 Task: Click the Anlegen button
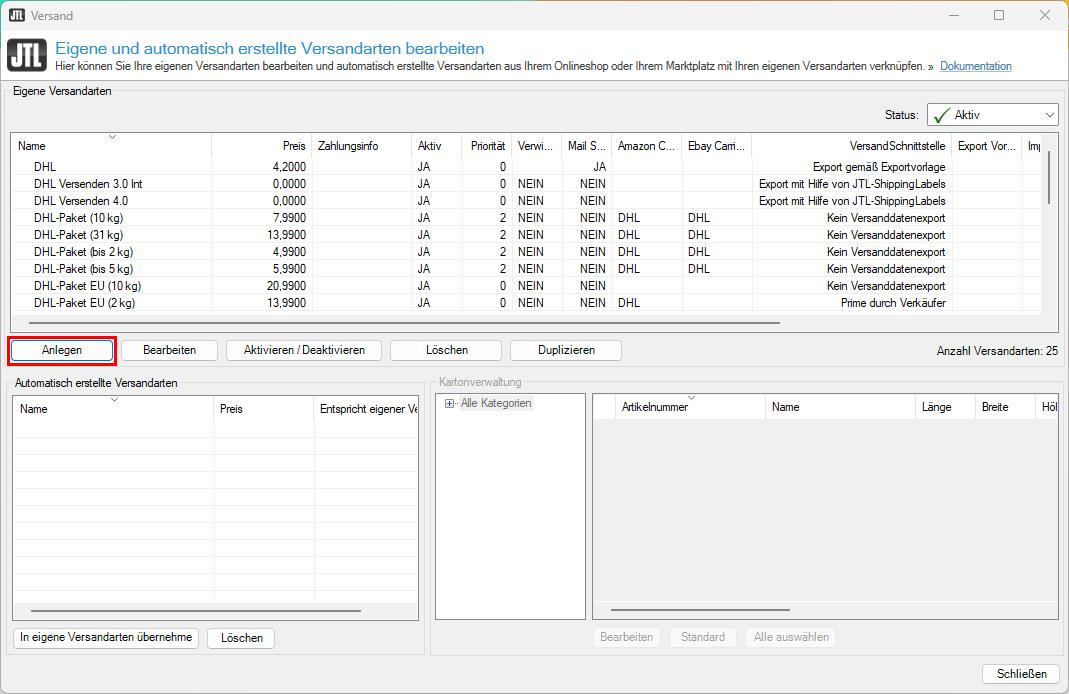pos(62,350)
